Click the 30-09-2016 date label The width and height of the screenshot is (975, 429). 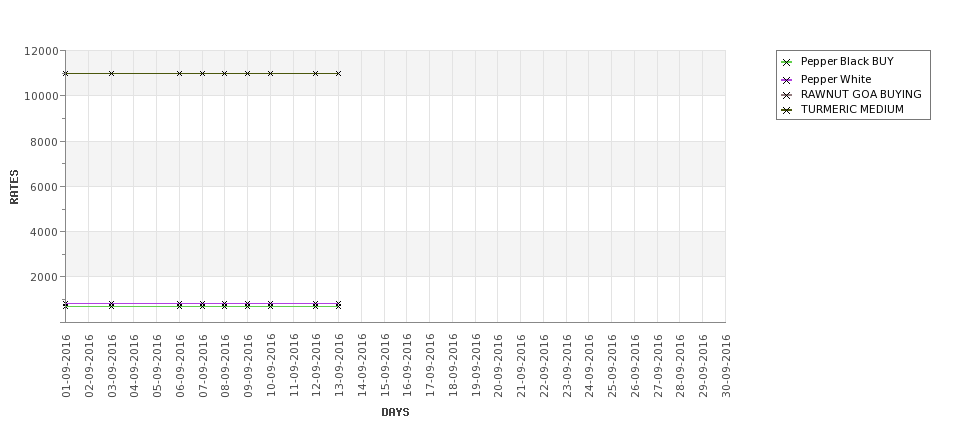tap(726, 366)
